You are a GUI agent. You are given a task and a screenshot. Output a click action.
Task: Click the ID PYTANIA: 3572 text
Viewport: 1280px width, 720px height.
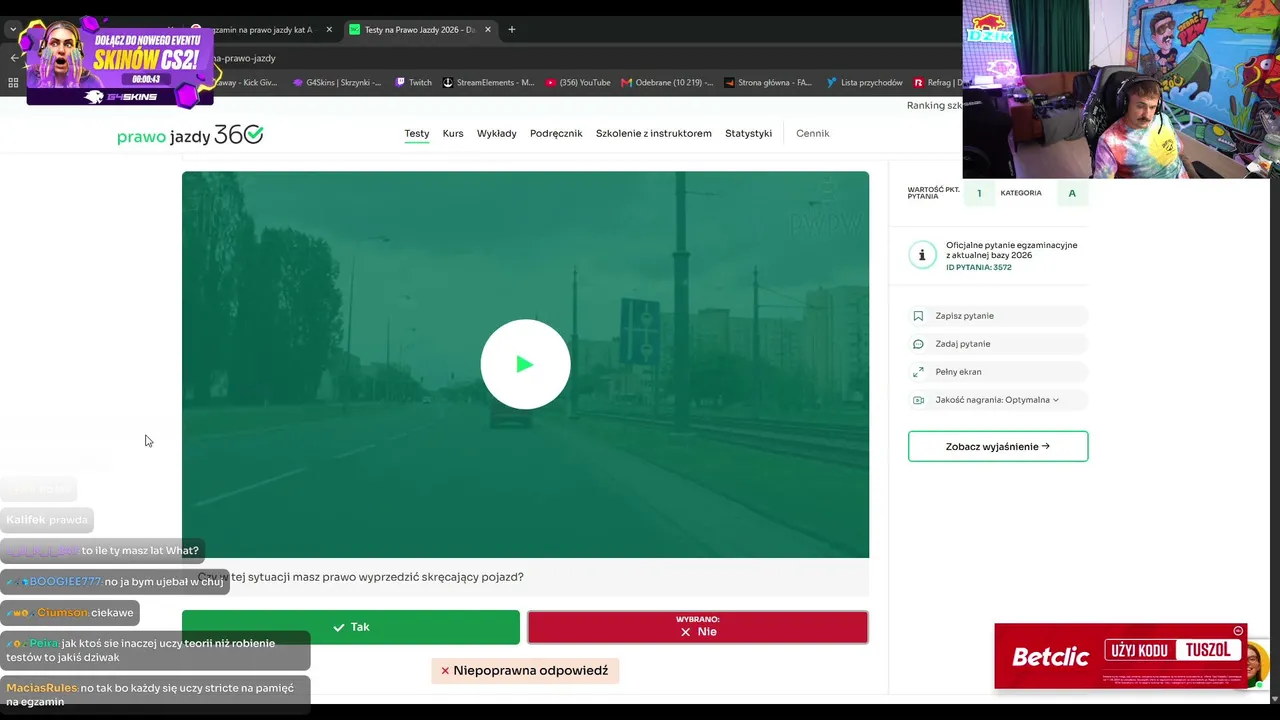(x=979, y=268)
